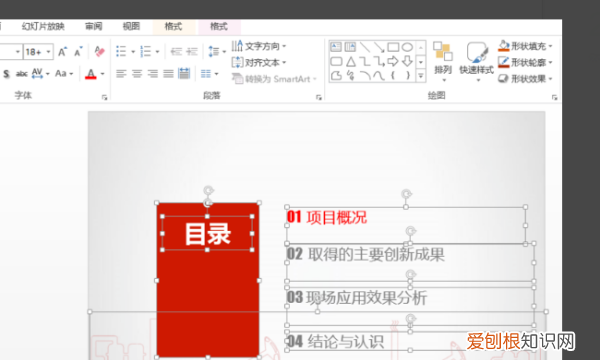This screenshot has height=360, width=600.
Task: Pick the right block arrow shape
Action: click(x=393, y=61)
